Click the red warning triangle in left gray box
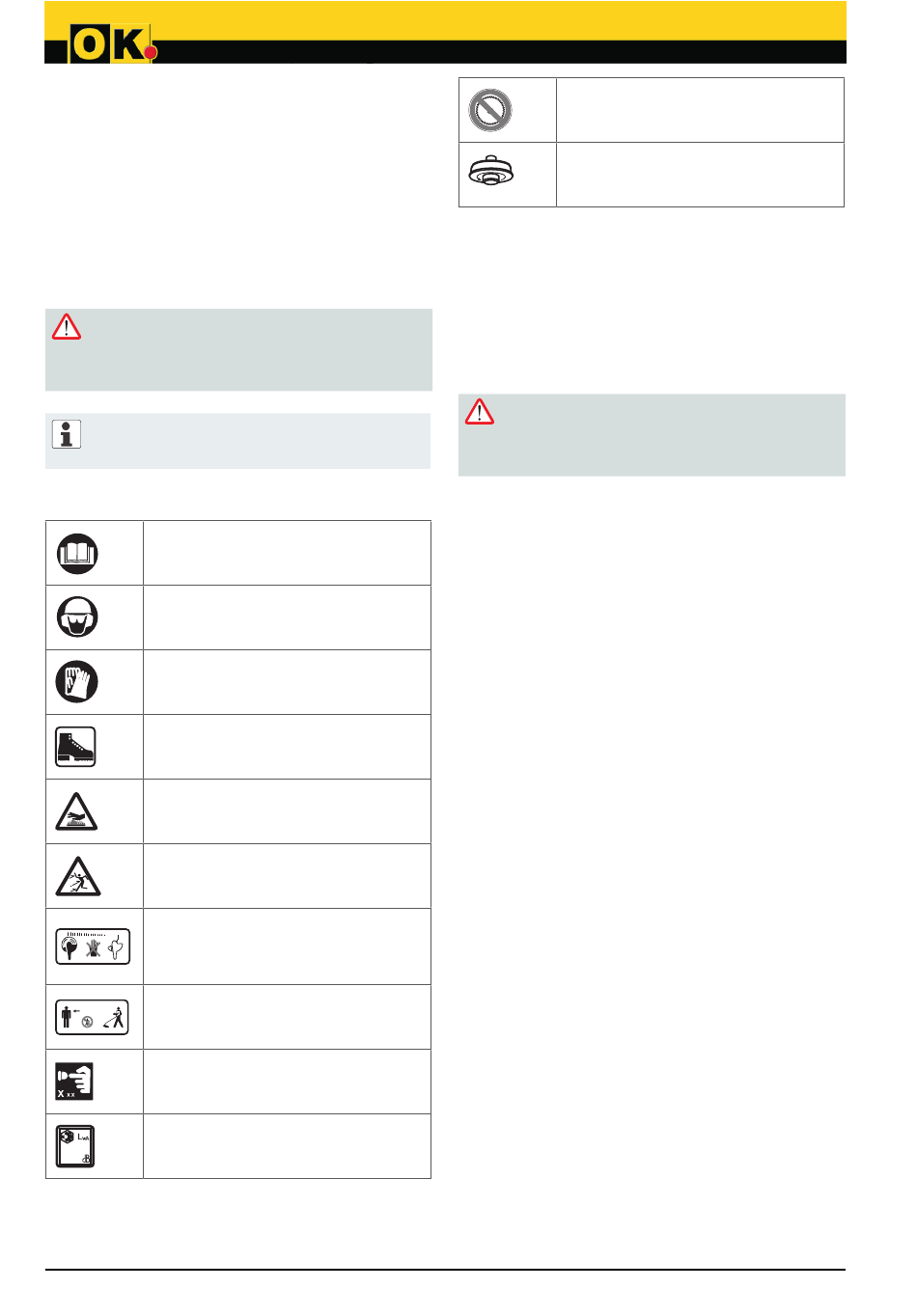Viewport: 917px width, 1316px height. 67,327
